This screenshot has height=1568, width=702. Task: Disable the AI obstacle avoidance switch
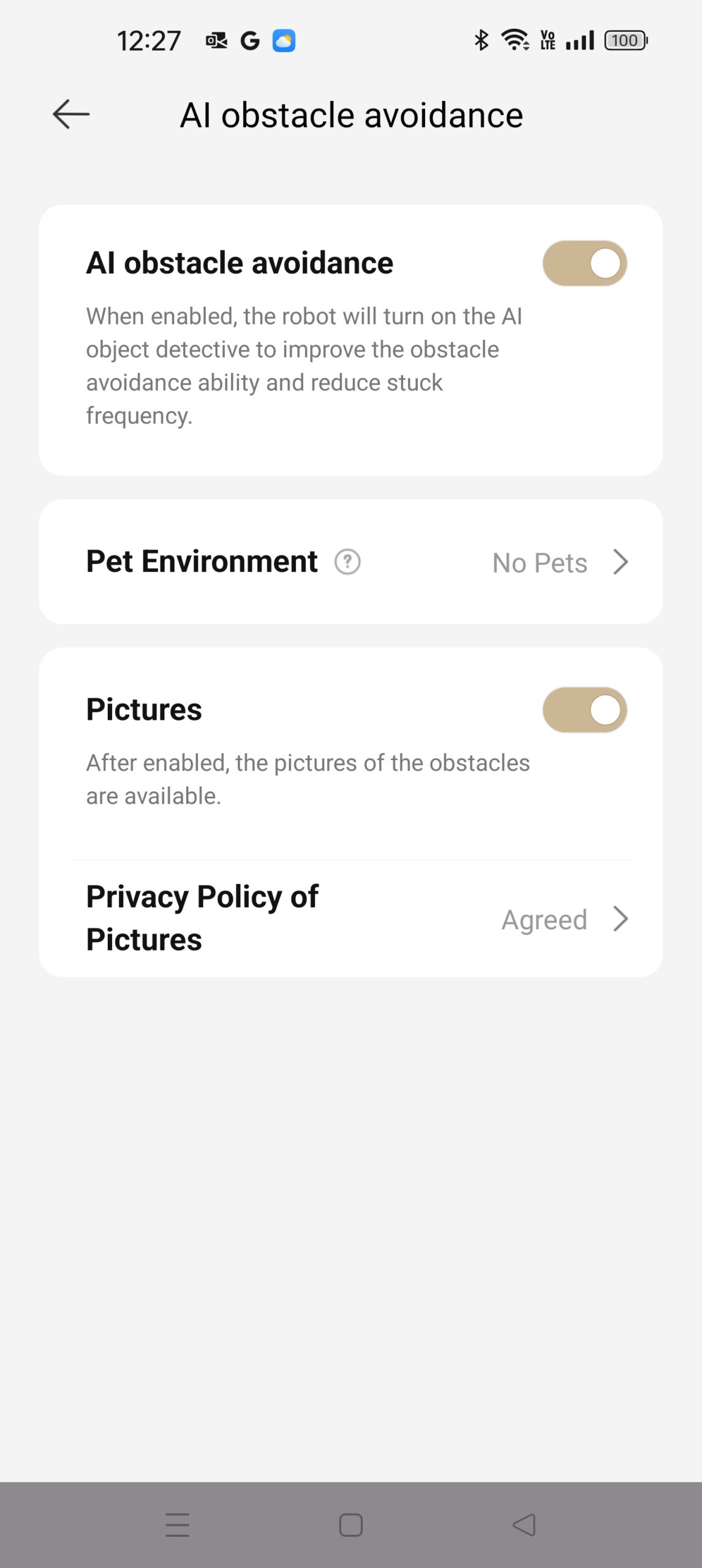[584, 263]
